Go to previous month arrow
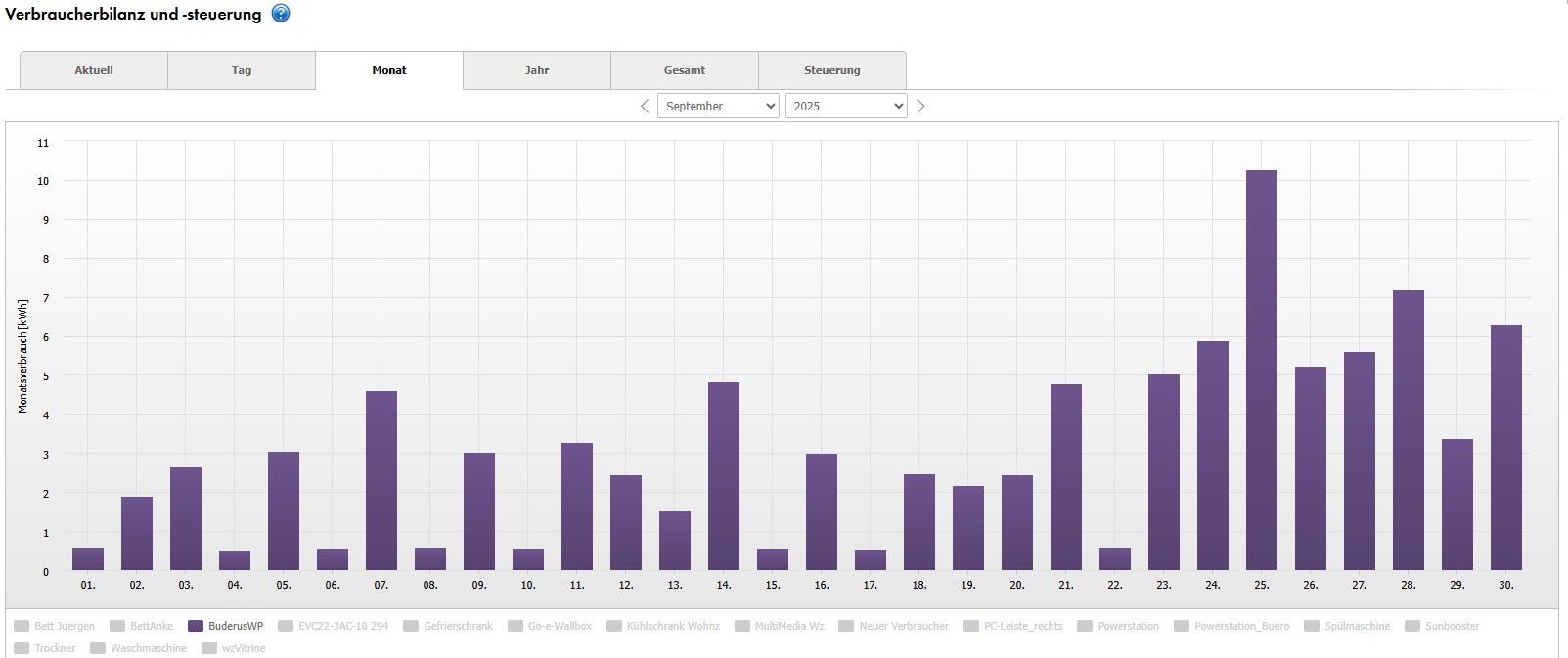The image size is (1568, 658). (x=645, y=106)
